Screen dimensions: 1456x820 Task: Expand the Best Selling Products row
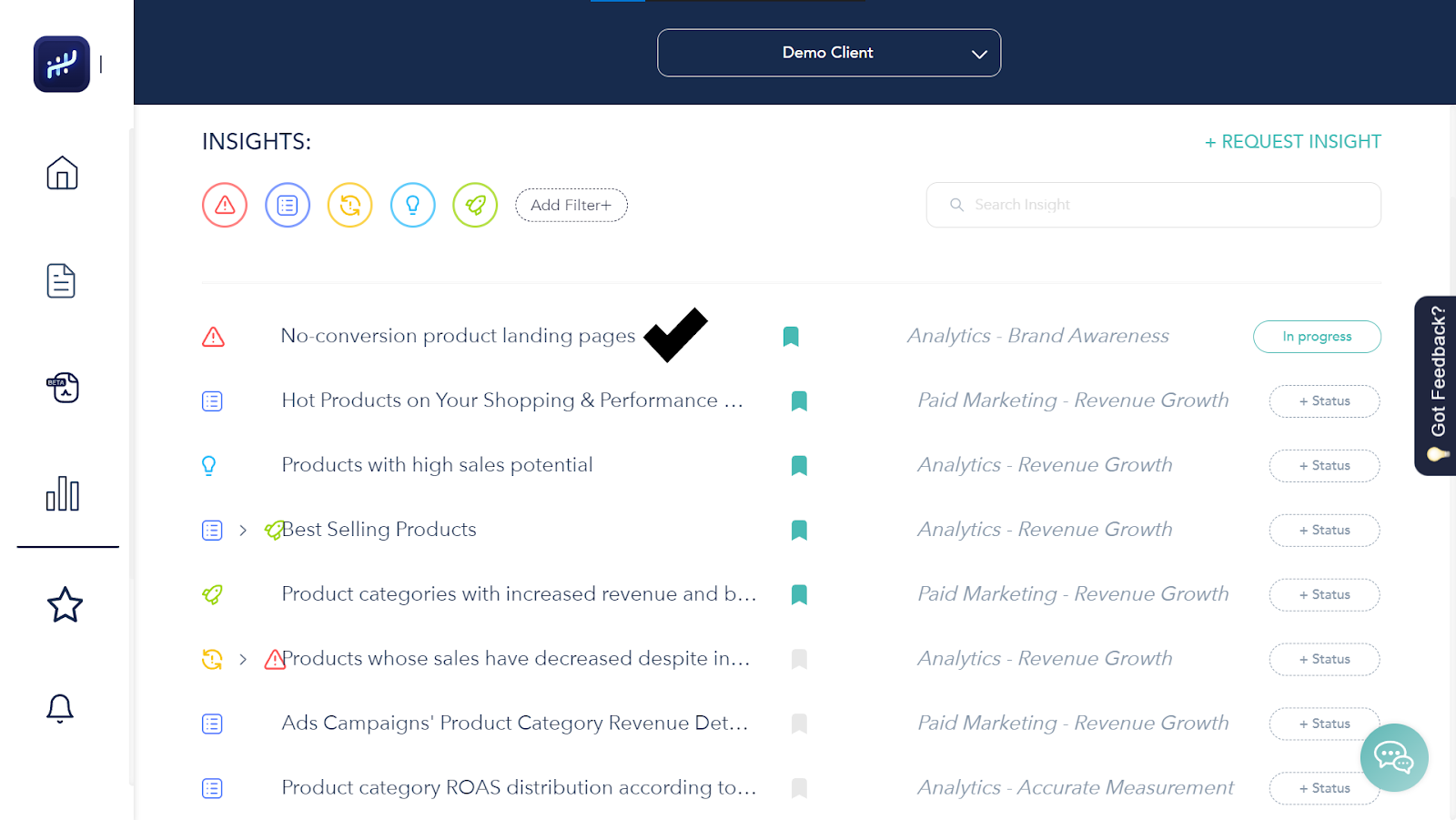(243, 530)
